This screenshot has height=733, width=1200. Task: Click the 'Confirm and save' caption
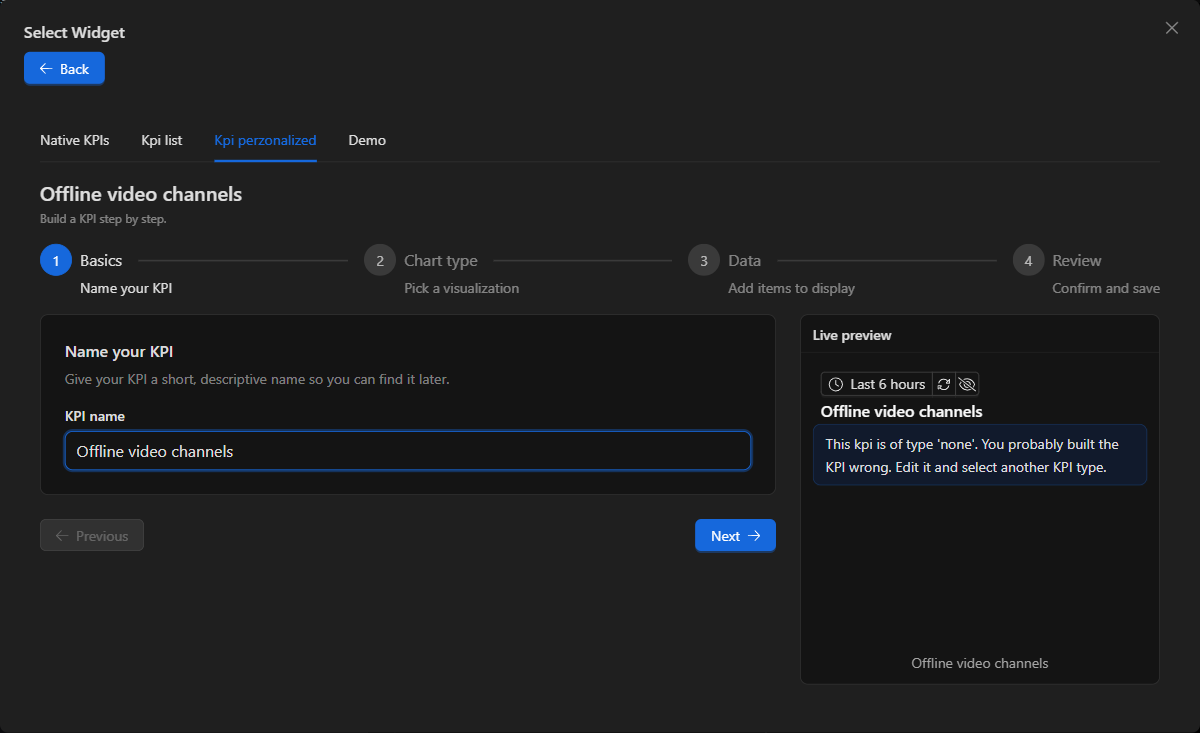click(1106, 288)
